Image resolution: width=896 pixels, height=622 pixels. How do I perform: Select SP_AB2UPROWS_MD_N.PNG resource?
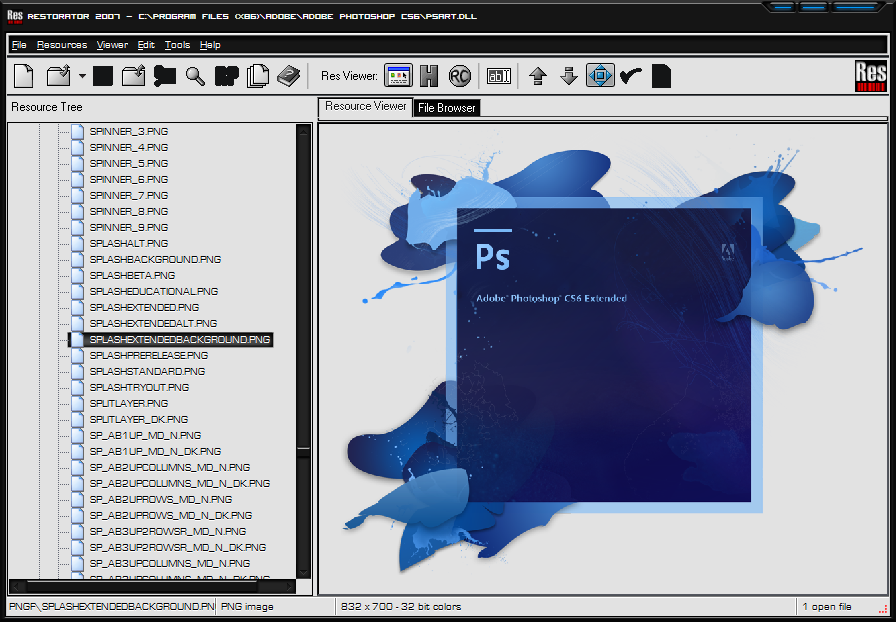161,500
